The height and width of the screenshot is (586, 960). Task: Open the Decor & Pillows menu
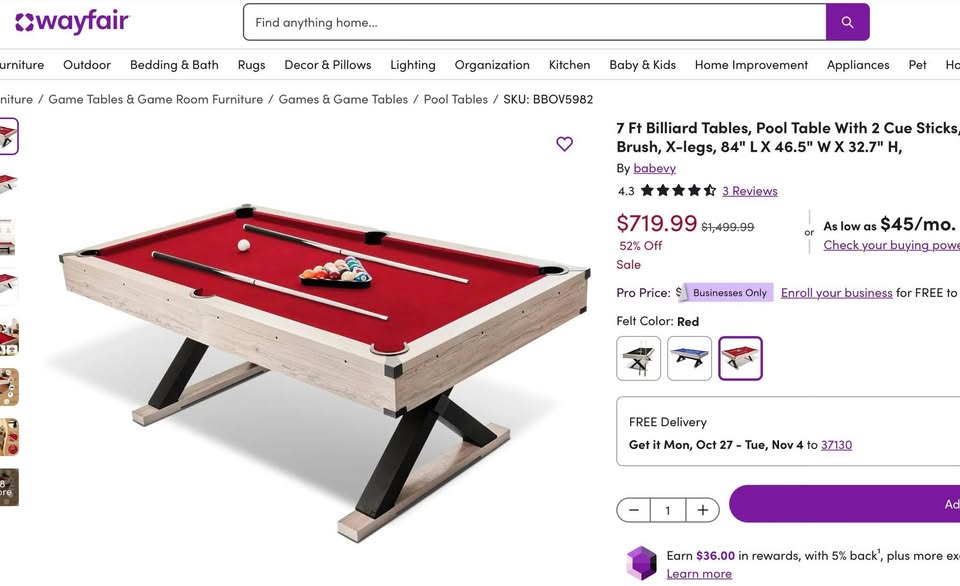tap(328, 65)
